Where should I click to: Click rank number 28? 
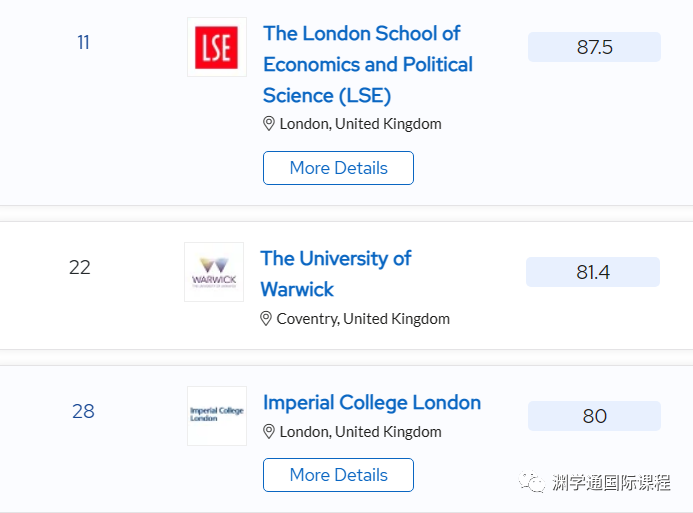83,411
